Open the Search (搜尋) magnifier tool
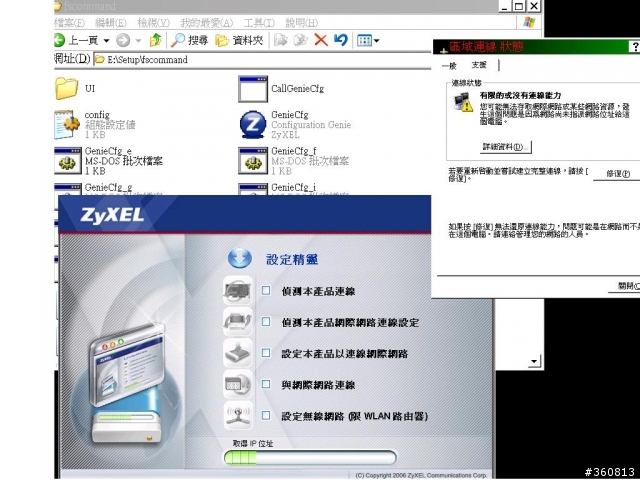 (x=178, y=40)
